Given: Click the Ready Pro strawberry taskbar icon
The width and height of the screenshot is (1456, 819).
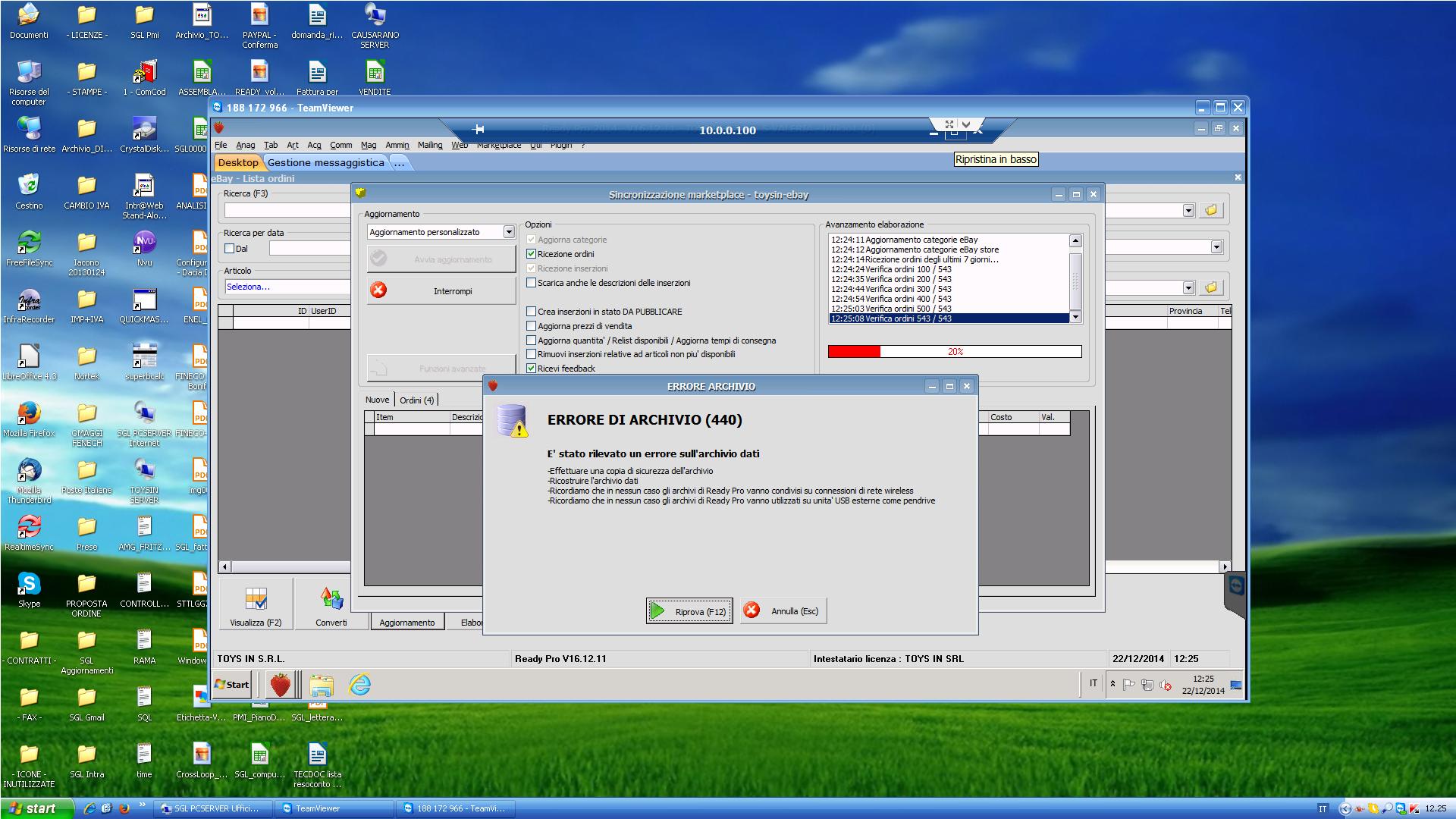Looking at the screenshot, I should coord(280,684).
